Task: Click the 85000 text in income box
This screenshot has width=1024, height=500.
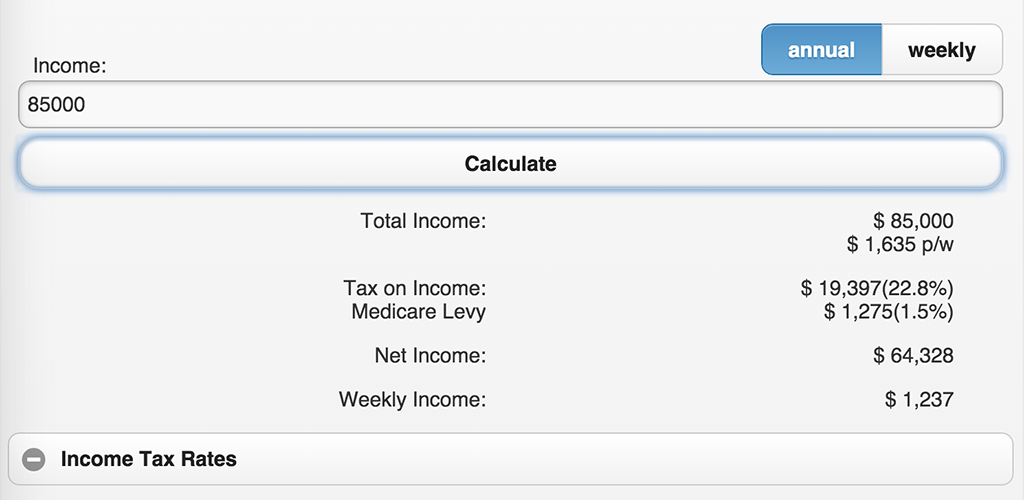Action: point(56,104)
